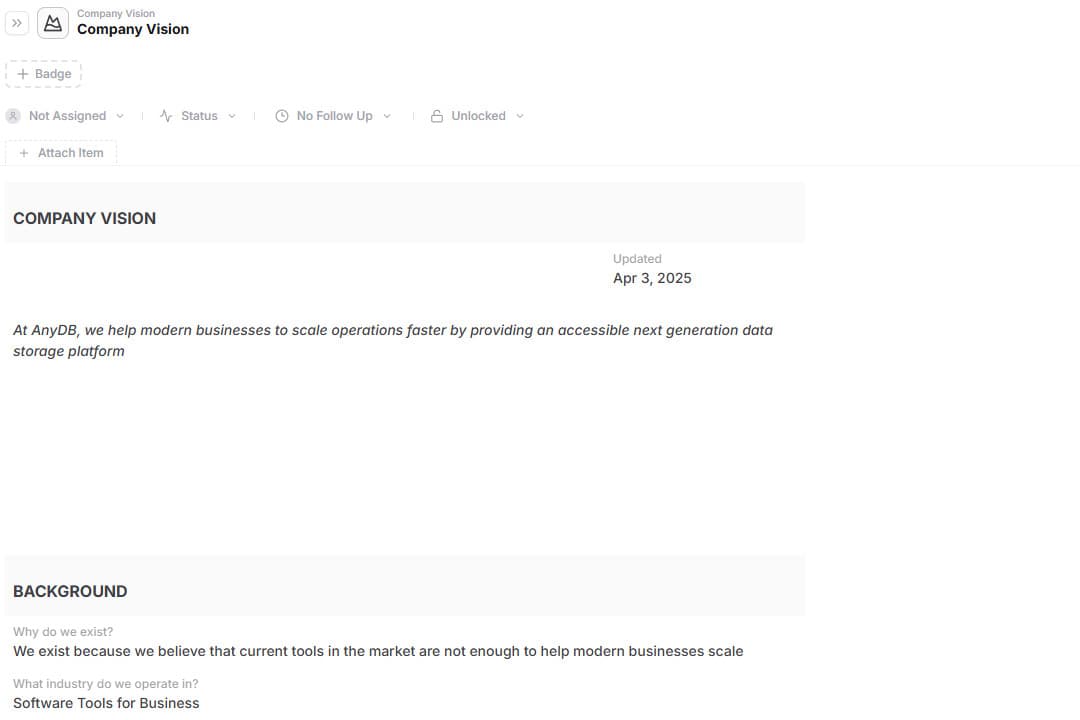
Task: Open the Company Vision breadcrumb link
Action: 116,13
